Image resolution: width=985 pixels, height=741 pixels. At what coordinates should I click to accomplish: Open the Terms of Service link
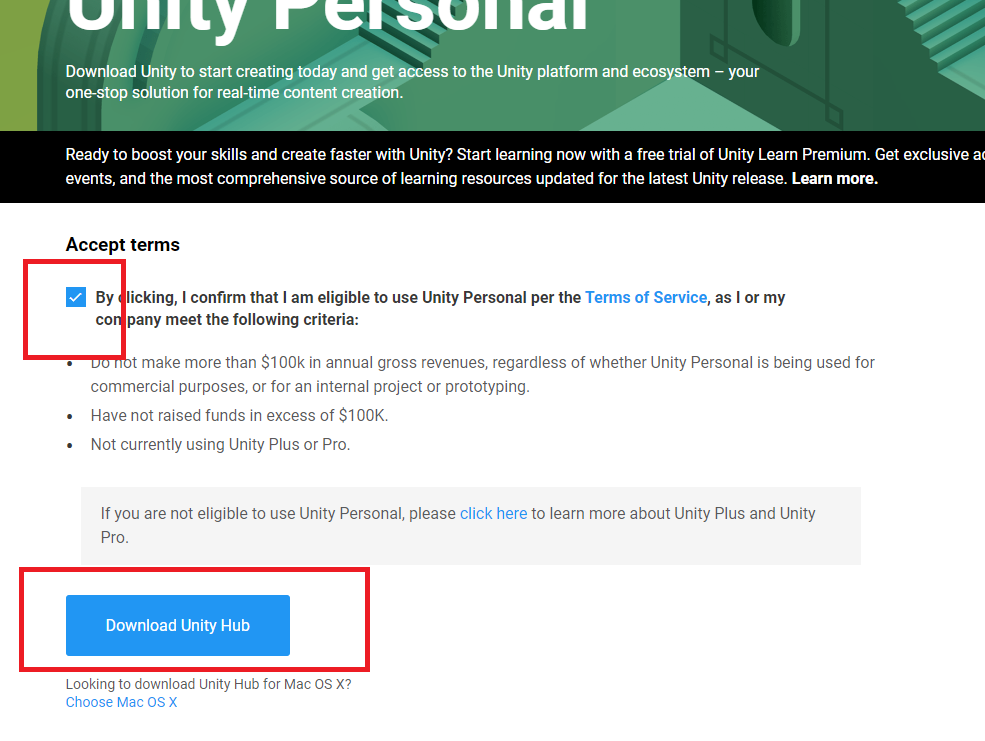[x=645, y=297]
